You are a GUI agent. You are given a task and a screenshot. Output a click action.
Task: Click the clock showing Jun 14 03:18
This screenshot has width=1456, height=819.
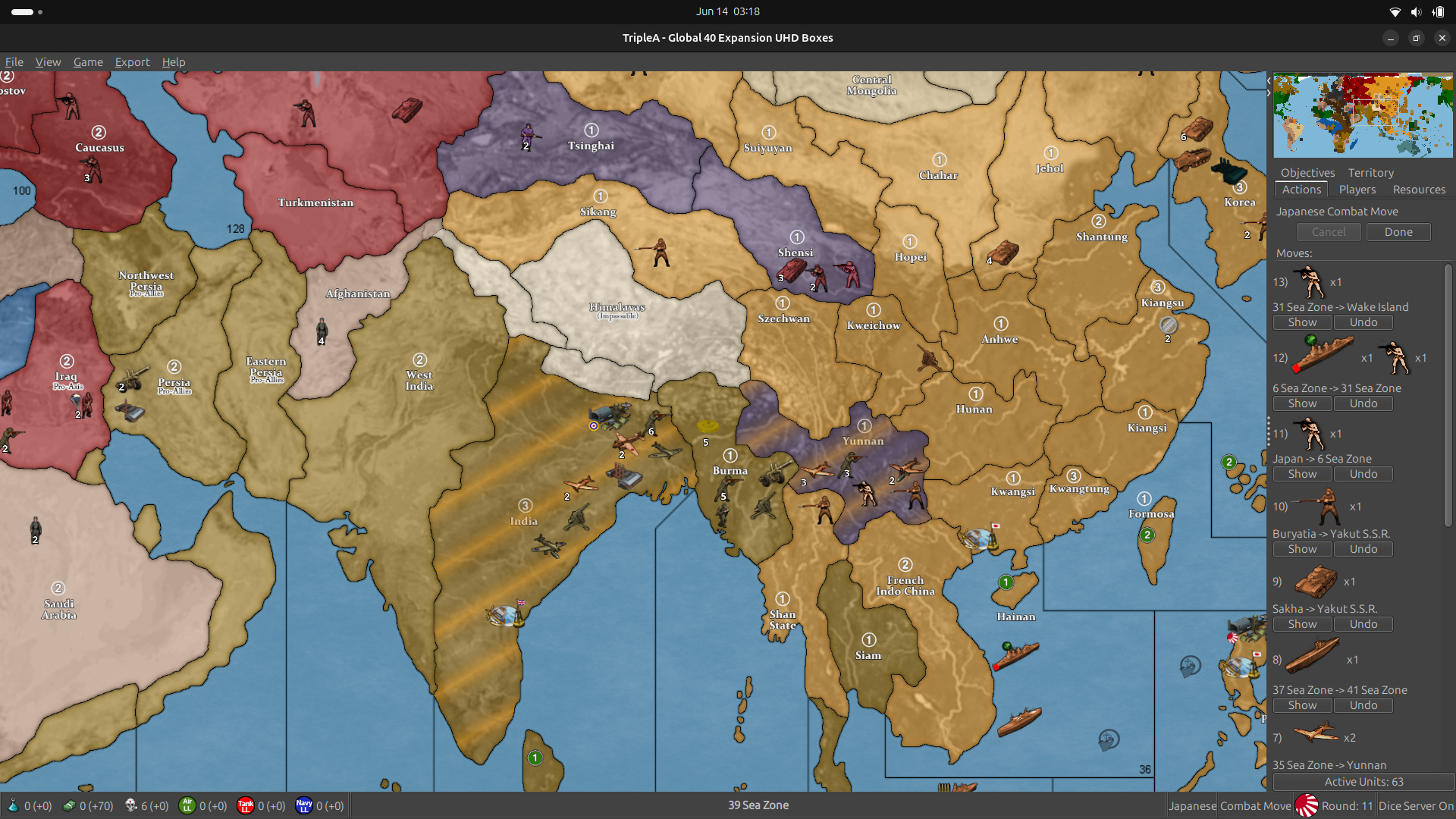728,11
